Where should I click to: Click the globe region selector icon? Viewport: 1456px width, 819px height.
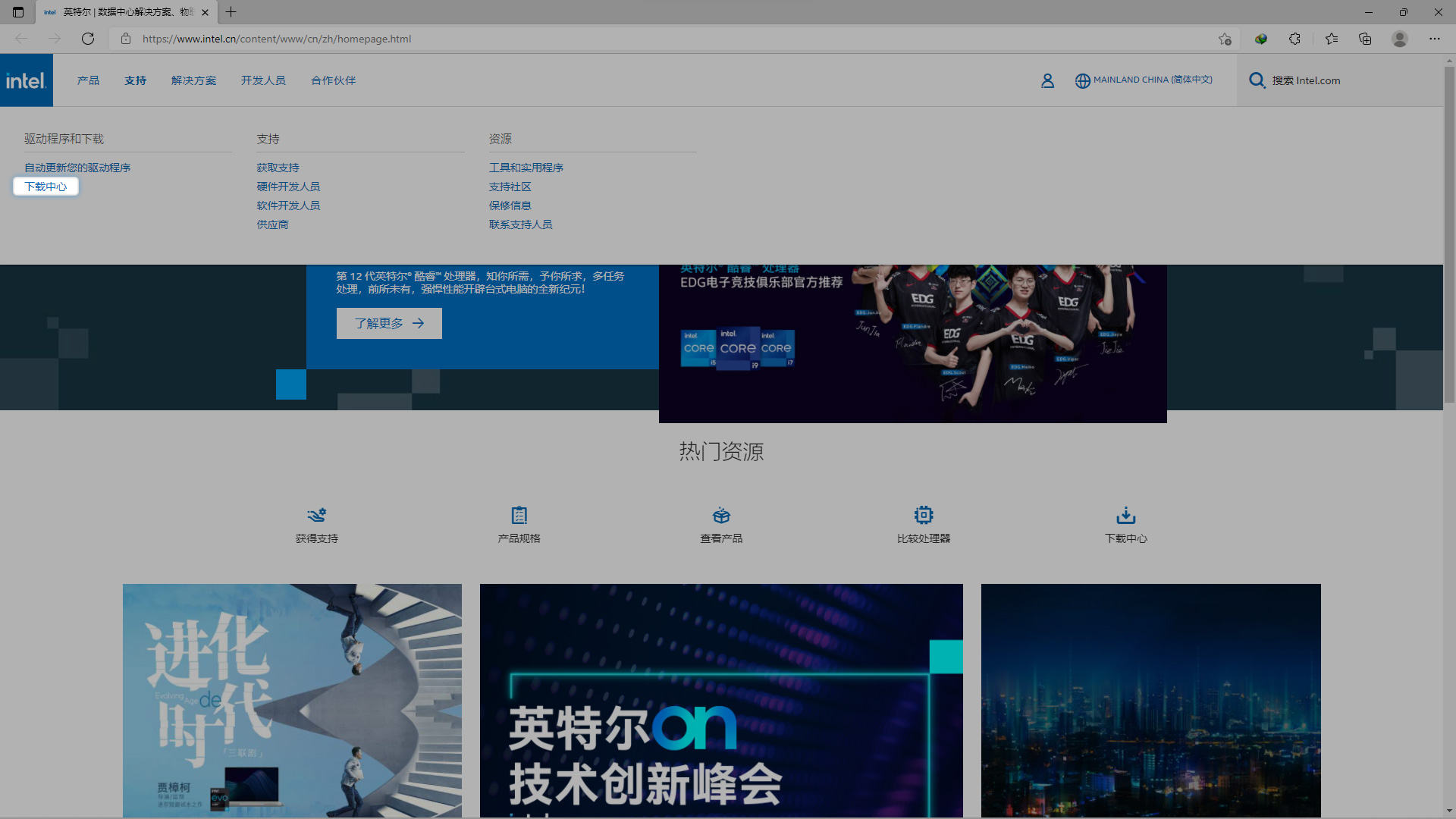tap(1082, 80)
